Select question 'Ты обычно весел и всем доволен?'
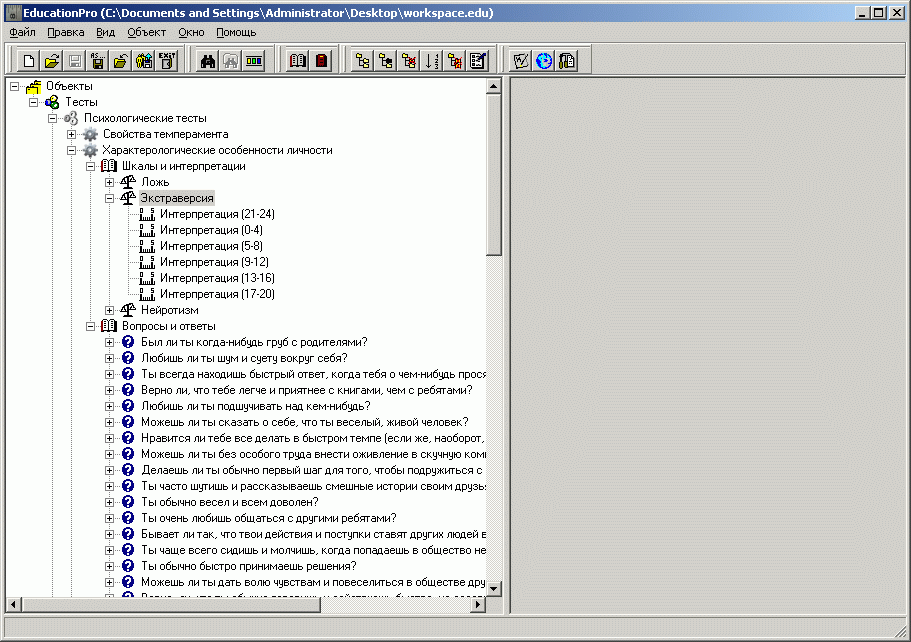The height and width of the screenshot is (642, 911). point(229,502)
